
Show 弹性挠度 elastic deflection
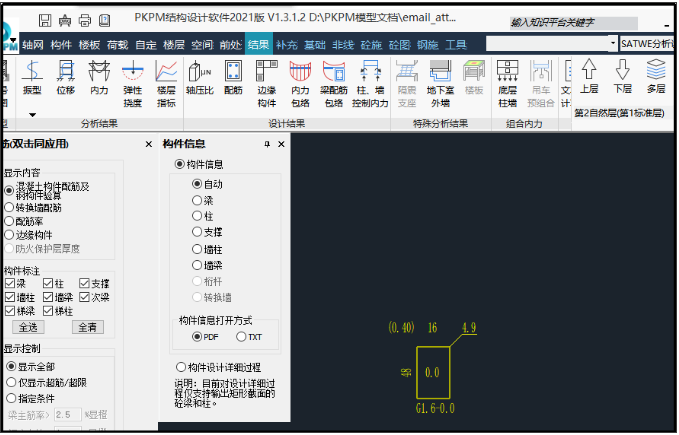tap(133, 84)
